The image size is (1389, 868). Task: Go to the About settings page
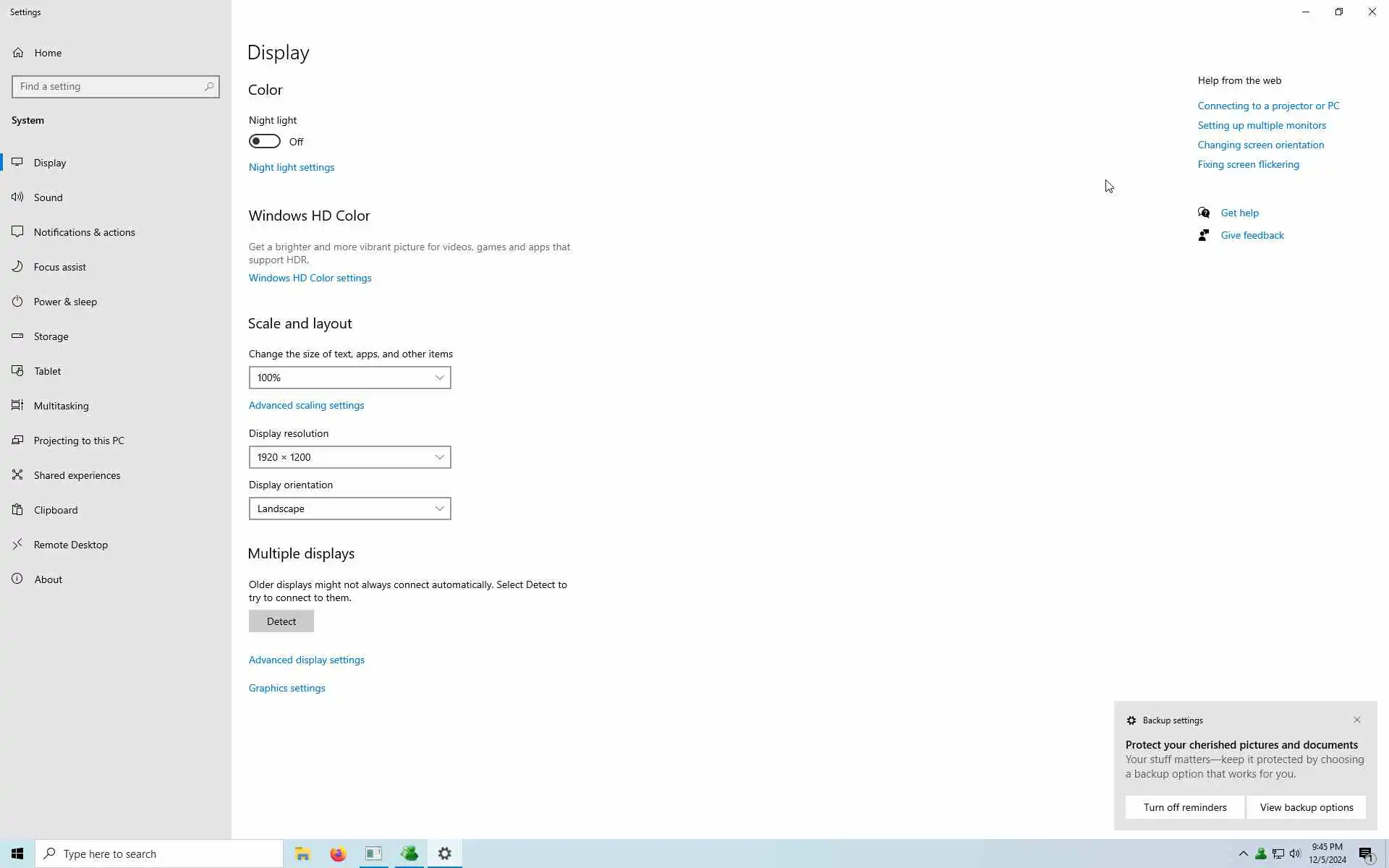[48, 579]
